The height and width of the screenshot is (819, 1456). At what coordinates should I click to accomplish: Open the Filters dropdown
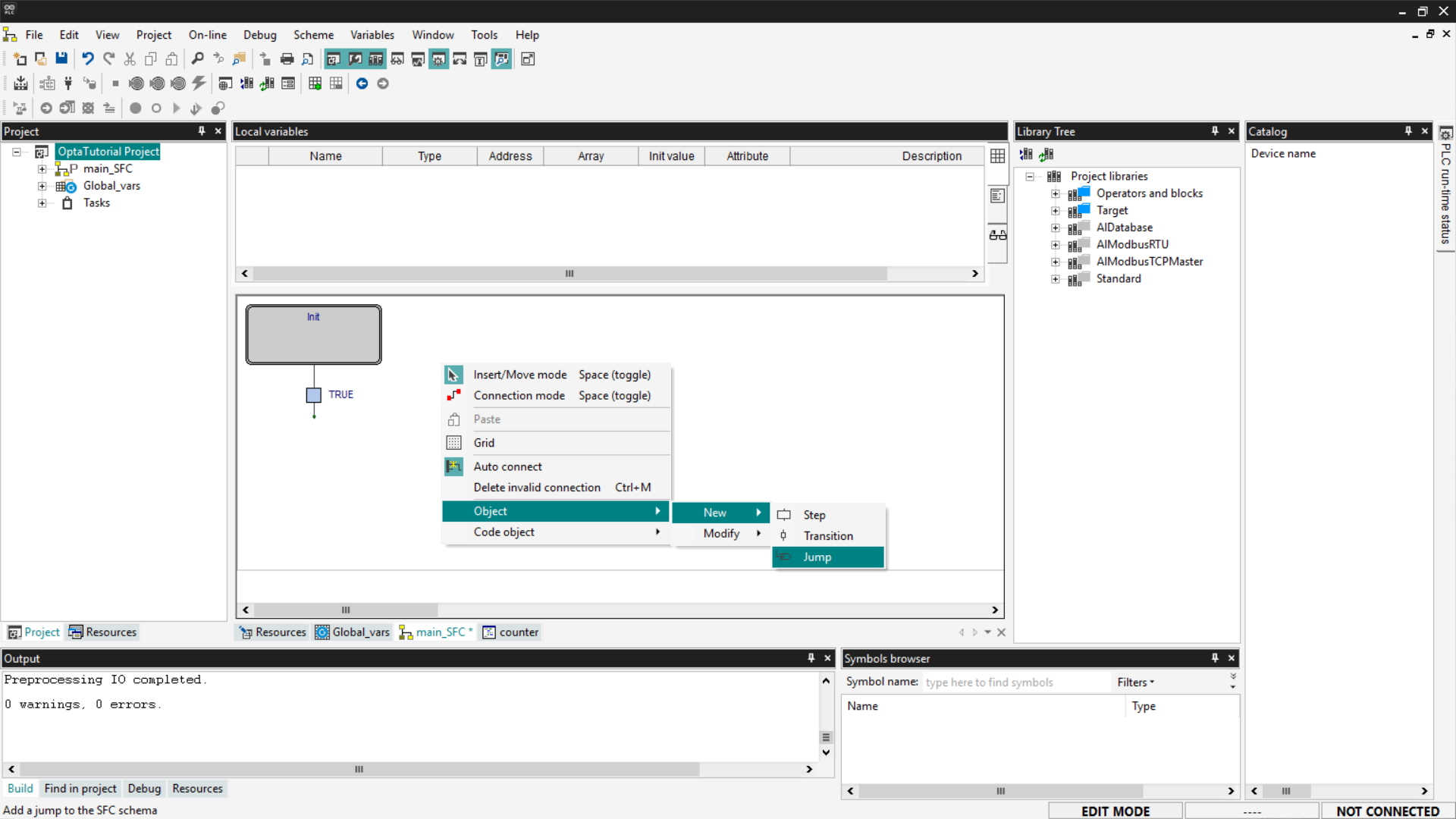(1135, 682)
